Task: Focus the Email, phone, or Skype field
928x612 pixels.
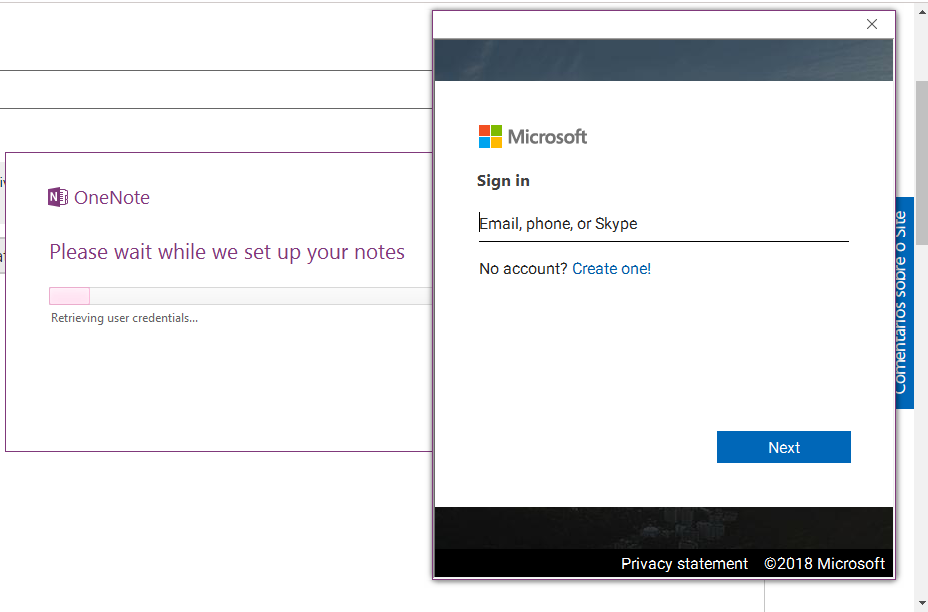Action: [x=663, y=224]
